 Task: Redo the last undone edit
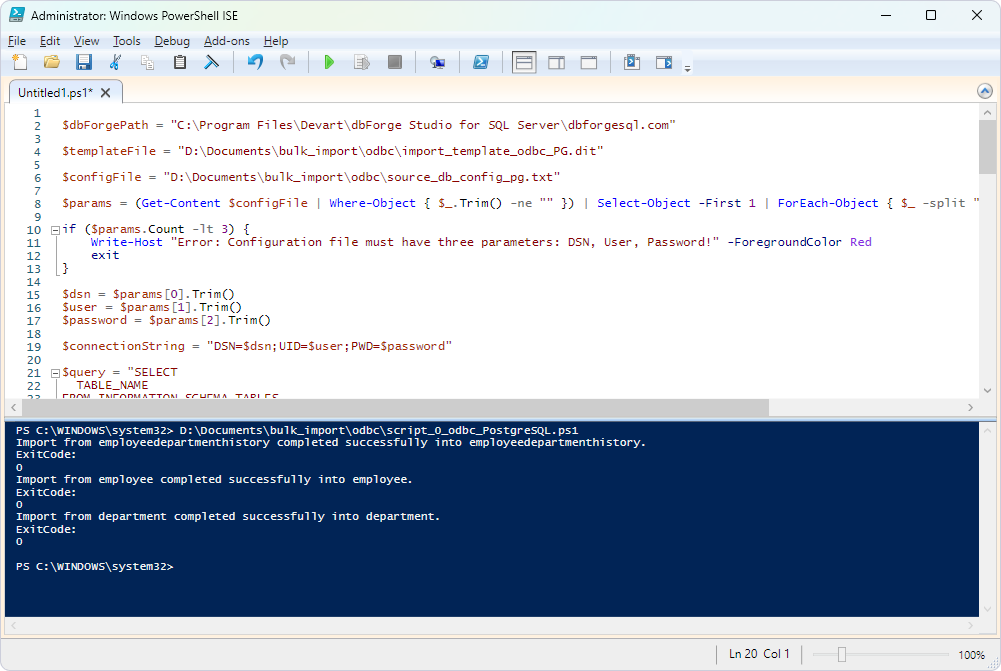pos(287,62)
